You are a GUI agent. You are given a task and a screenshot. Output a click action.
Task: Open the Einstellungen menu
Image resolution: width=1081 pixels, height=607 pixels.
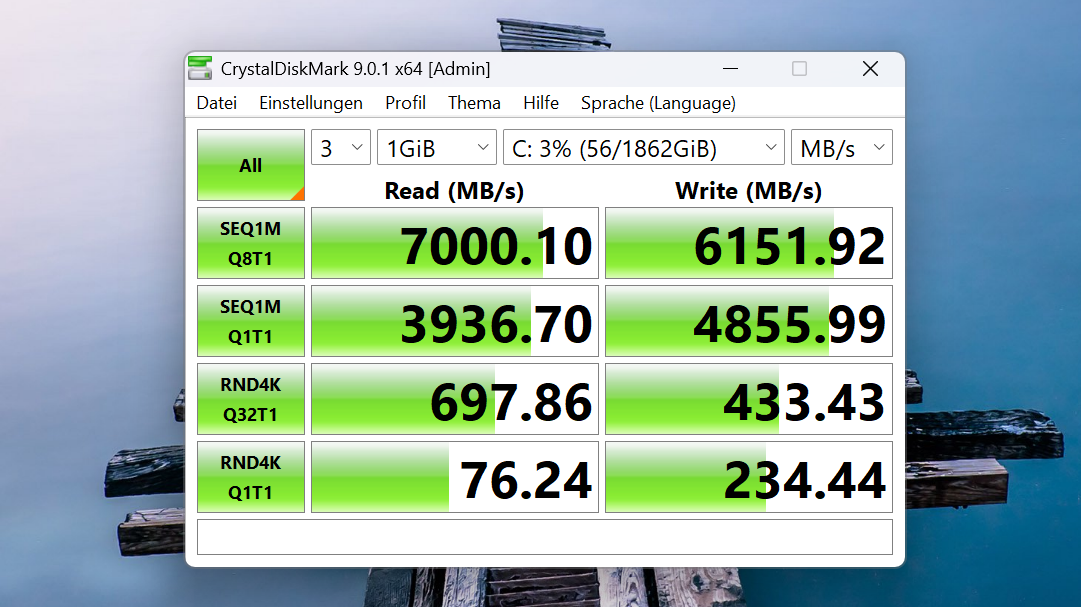click(x=311, y=102)
